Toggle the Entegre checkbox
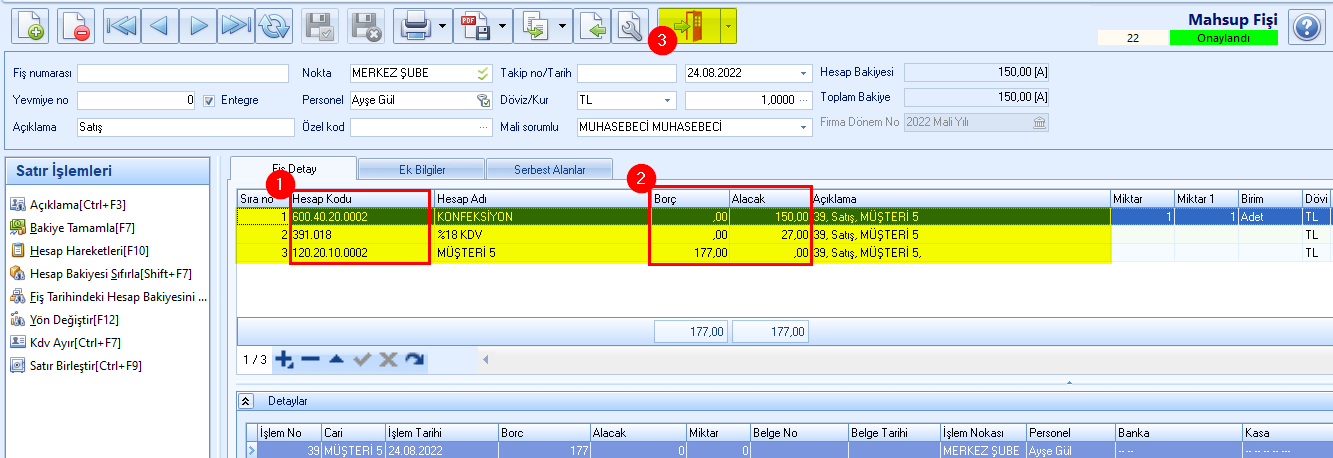The height and width of the screenshot is (458, 1333). 209,100
